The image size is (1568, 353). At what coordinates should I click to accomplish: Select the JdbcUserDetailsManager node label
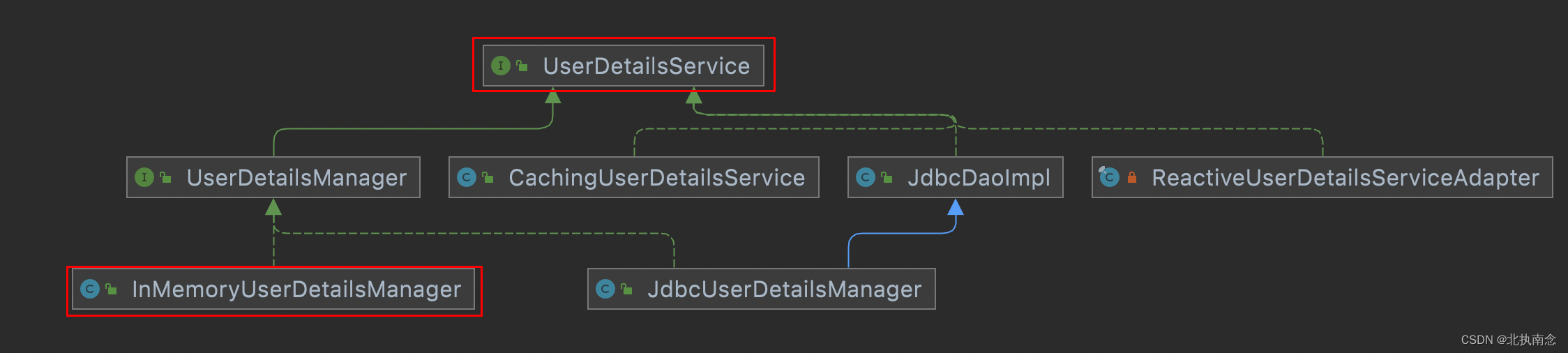(x=785, y=290)
